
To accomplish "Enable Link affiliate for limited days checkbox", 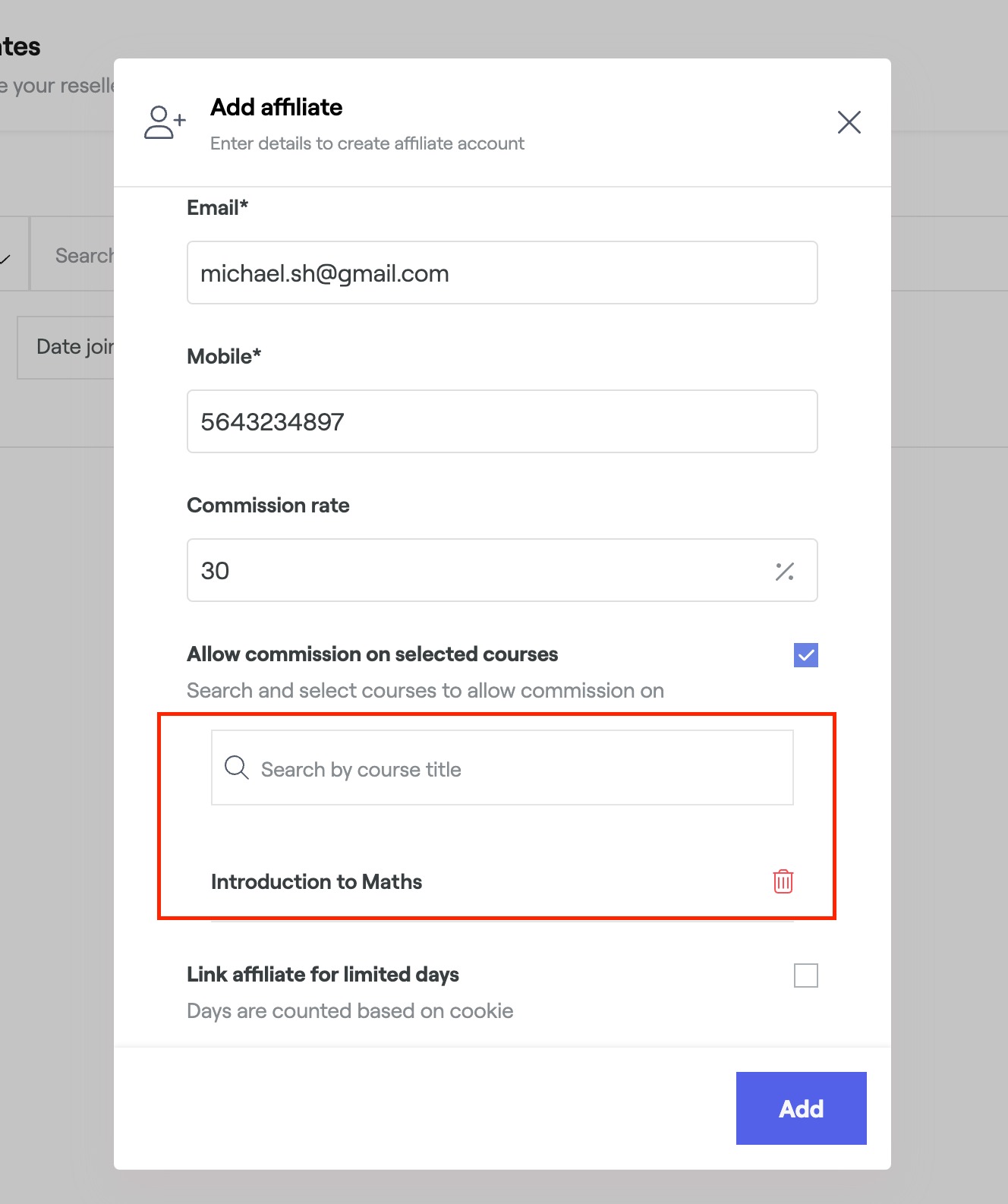I will (x=805, y=975).
